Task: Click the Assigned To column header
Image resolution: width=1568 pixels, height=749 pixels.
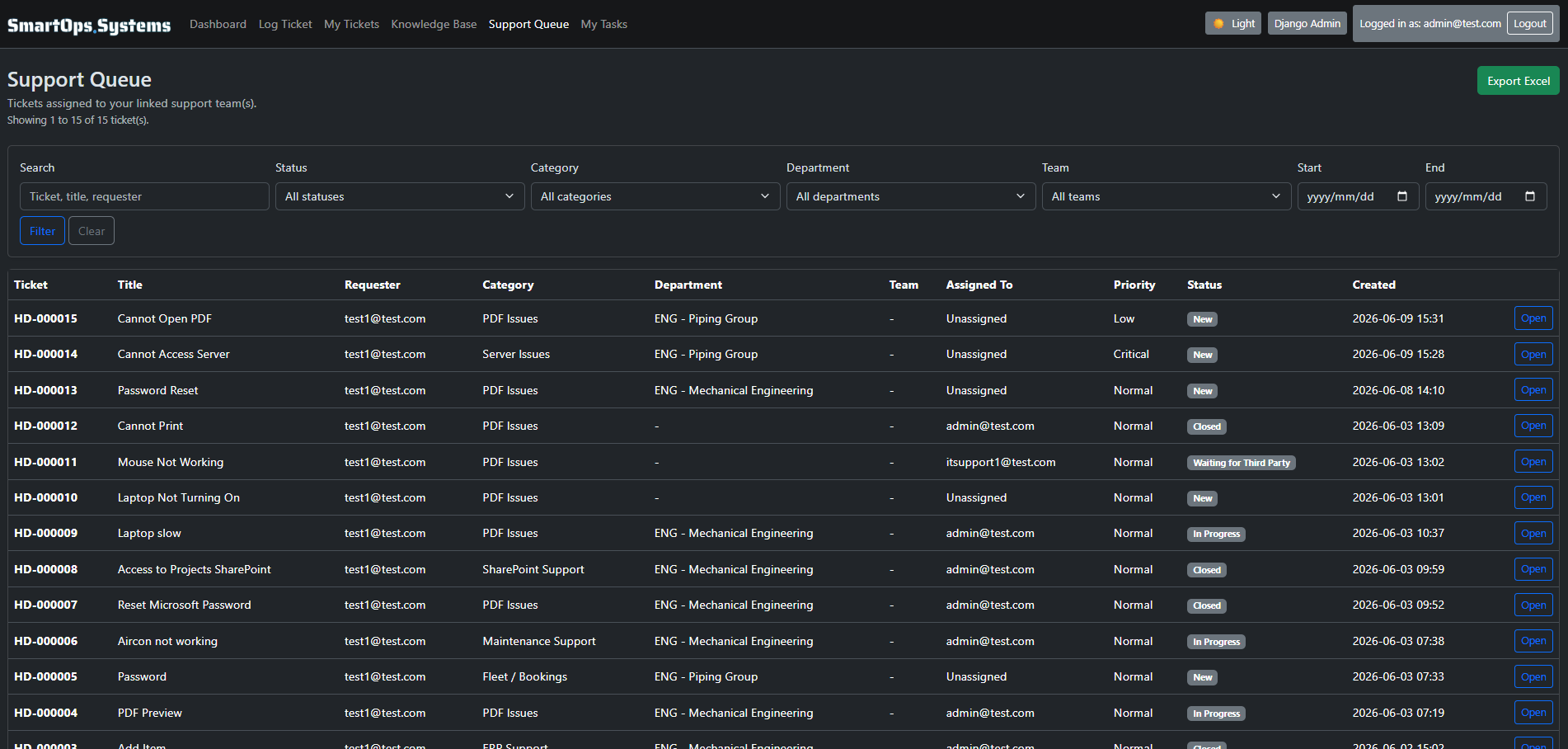Action: [979, 285]
